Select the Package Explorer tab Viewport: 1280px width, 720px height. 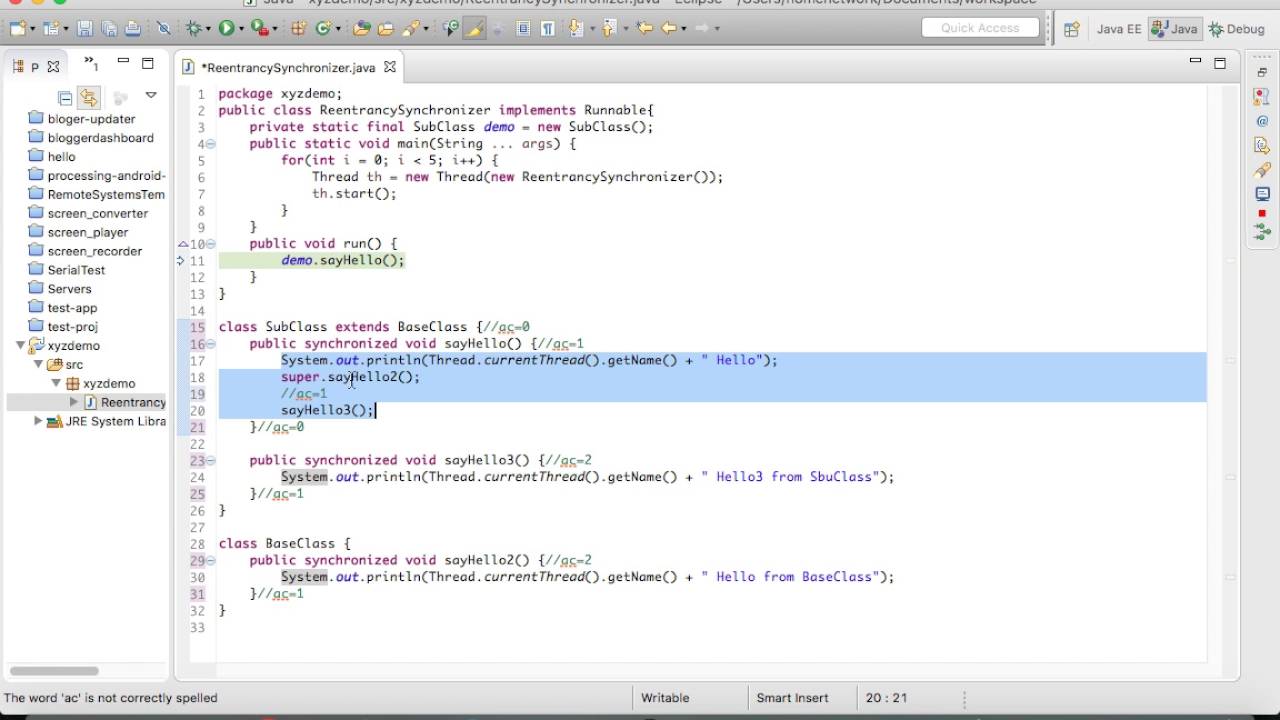coord(36,67)
